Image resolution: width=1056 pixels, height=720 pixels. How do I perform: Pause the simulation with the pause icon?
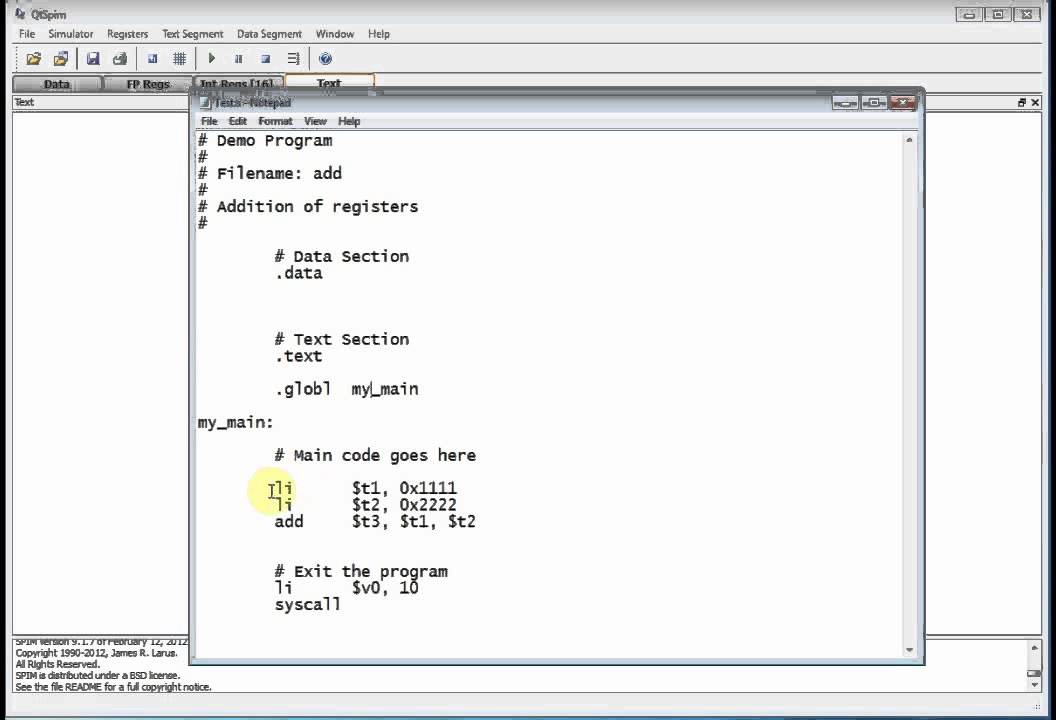(238, 59)
